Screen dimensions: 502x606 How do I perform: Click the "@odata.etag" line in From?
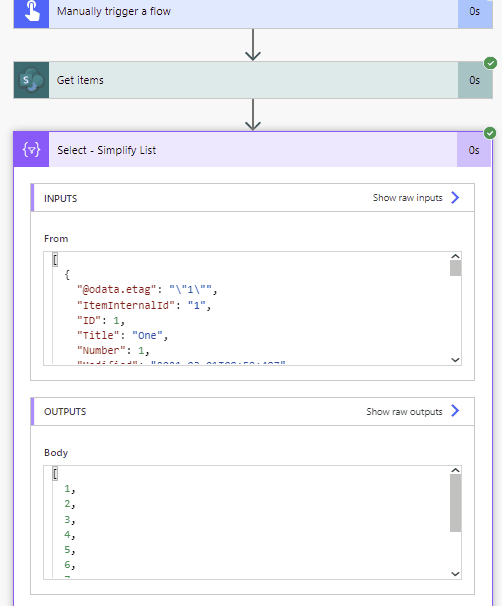[147, 289]
